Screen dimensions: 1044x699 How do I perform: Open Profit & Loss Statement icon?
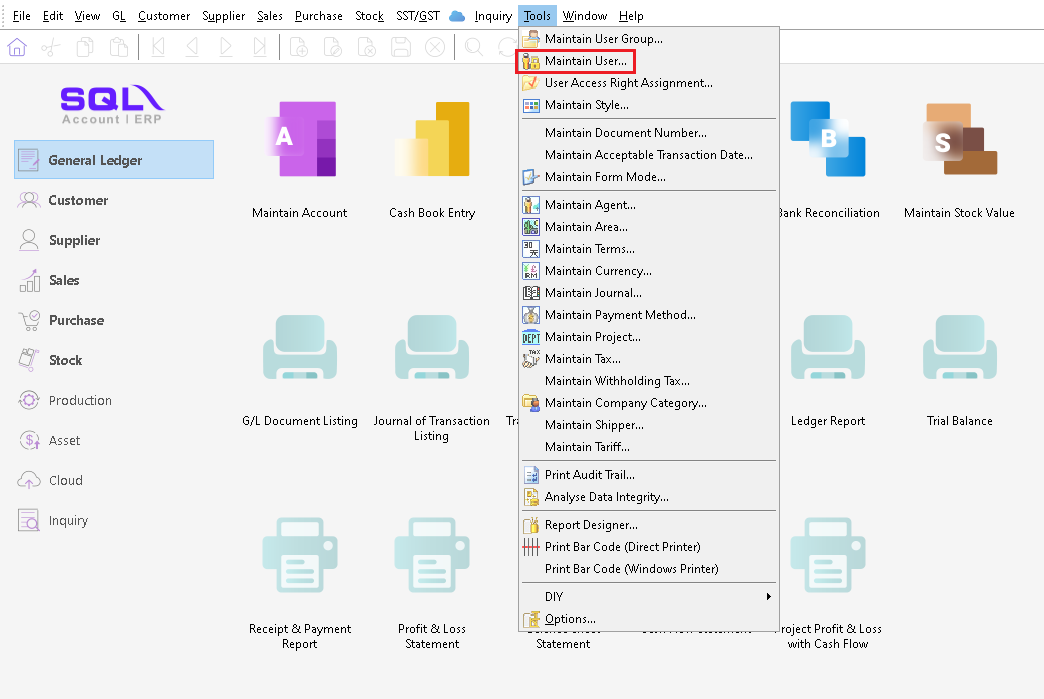pyautogui.click(x=432, y=557)
